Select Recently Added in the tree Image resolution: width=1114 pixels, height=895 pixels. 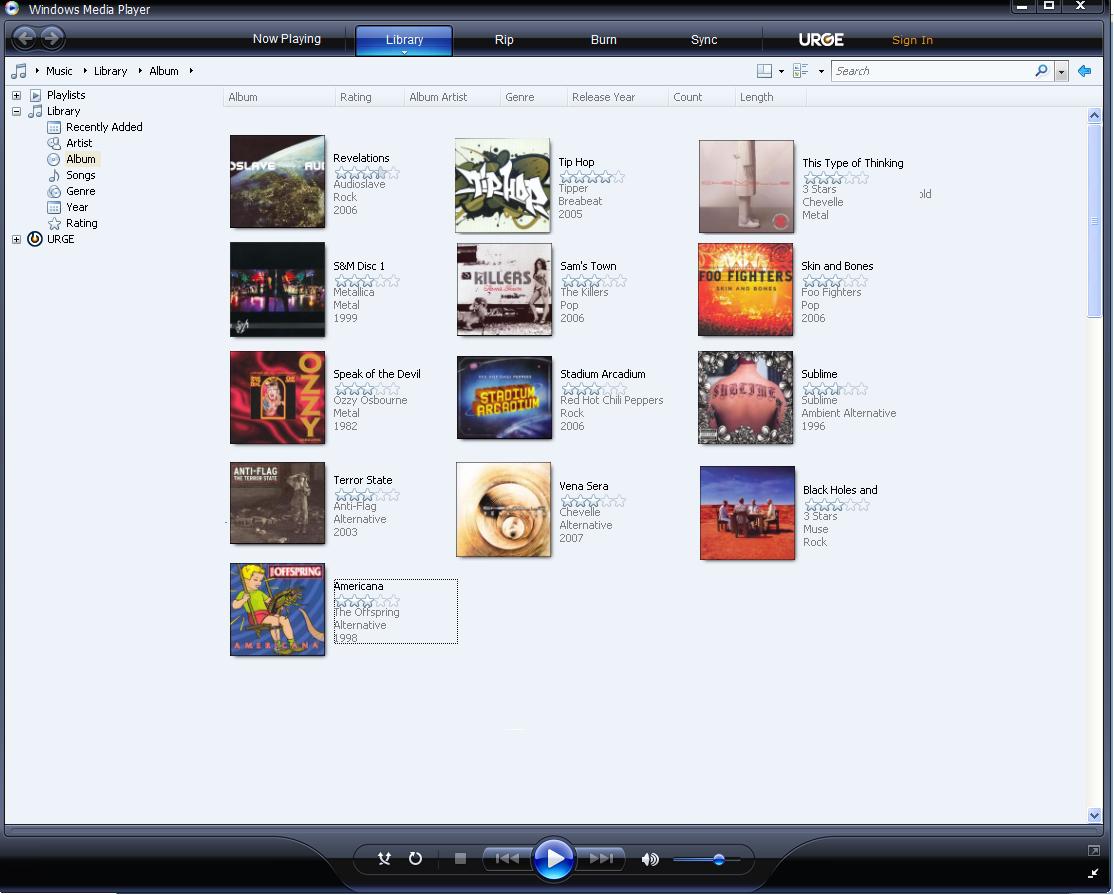tap(104, 127)
